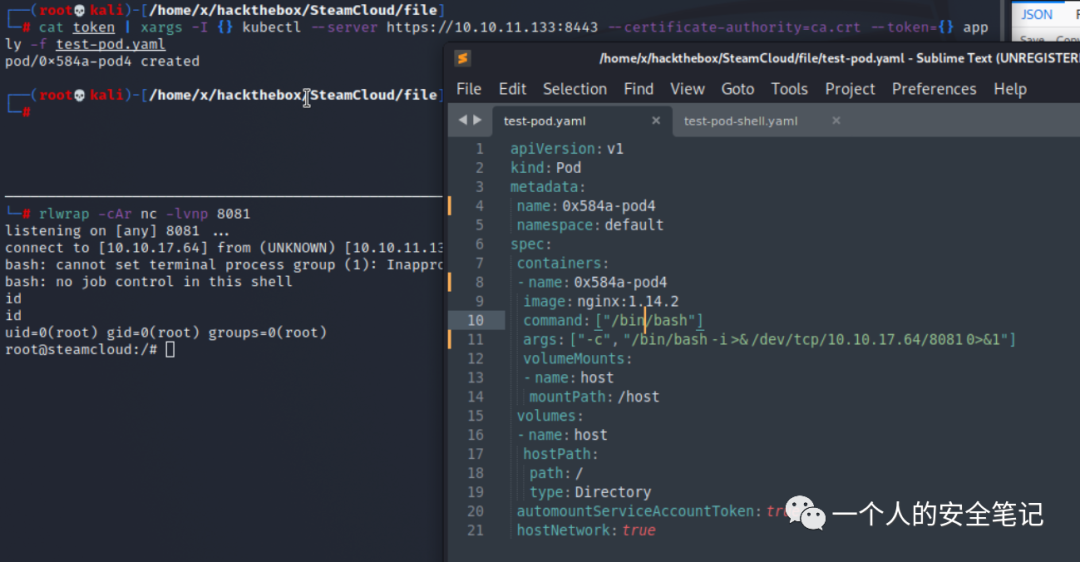Click the root@steamcloud shell prompt cursor
The width and height of the screenshot is (1080, 562).
[170, 350]
